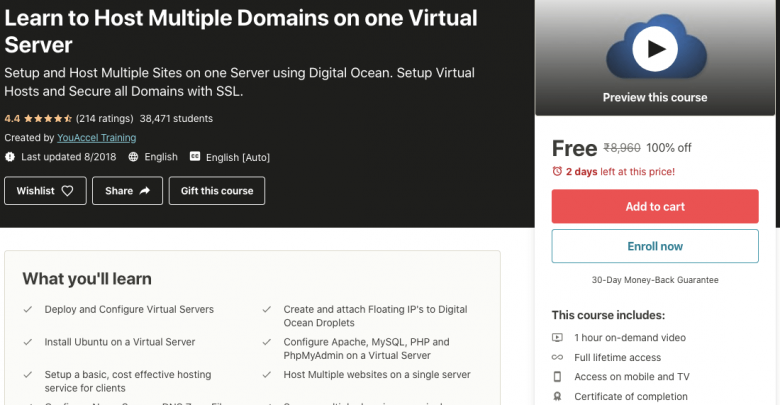Click the course subtitle description text
This screenshot has width=780, height=405.
point(239,82)
